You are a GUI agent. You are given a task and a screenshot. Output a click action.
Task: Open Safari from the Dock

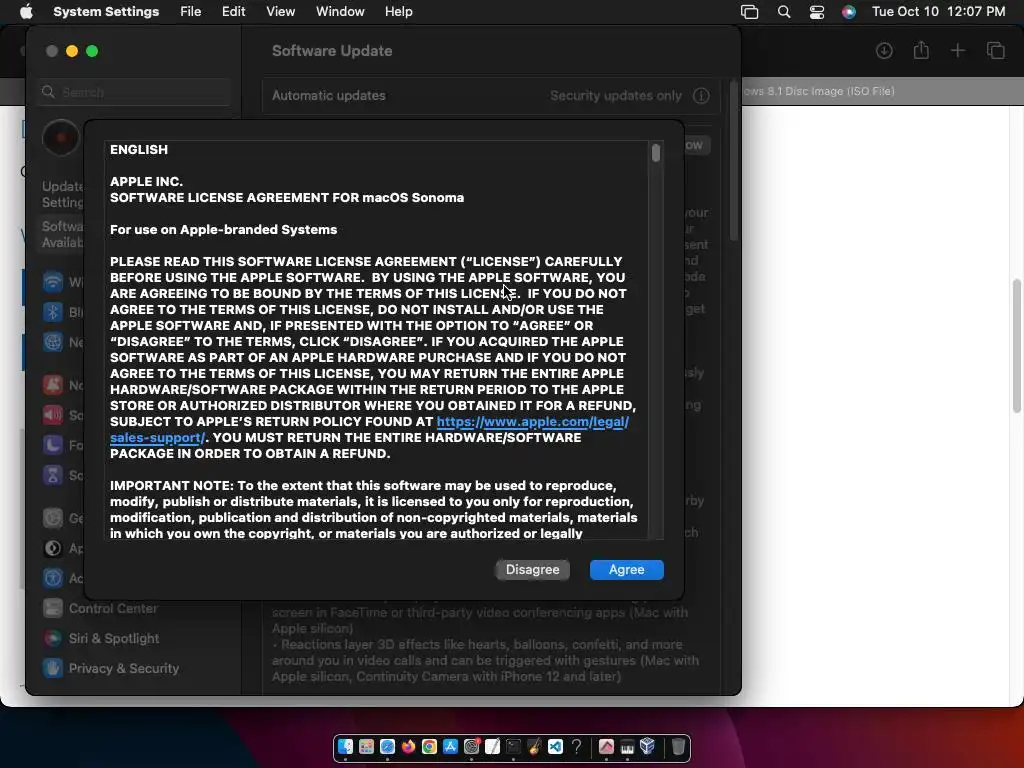coord(387,746)
